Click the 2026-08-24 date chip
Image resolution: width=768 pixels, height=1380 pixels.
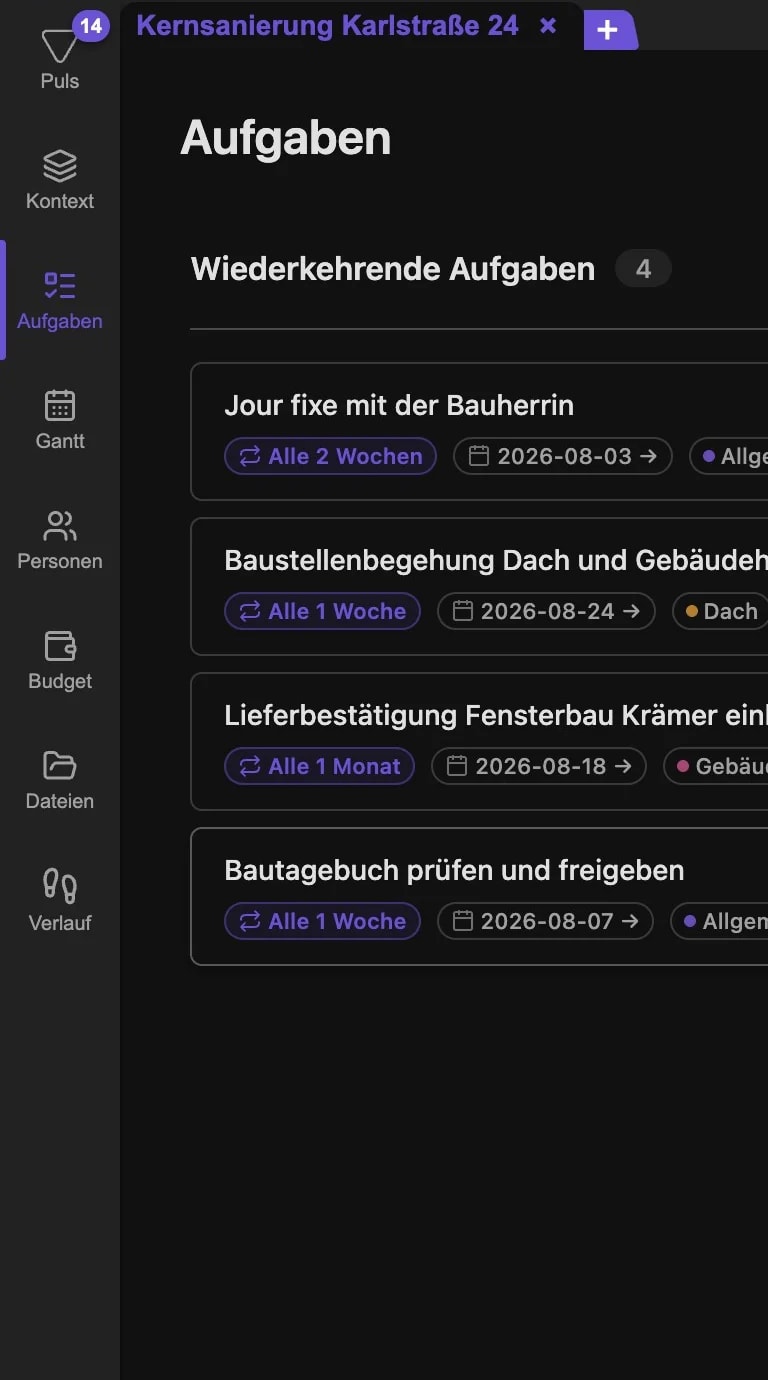pyautogui.click(x=546, y=611)
